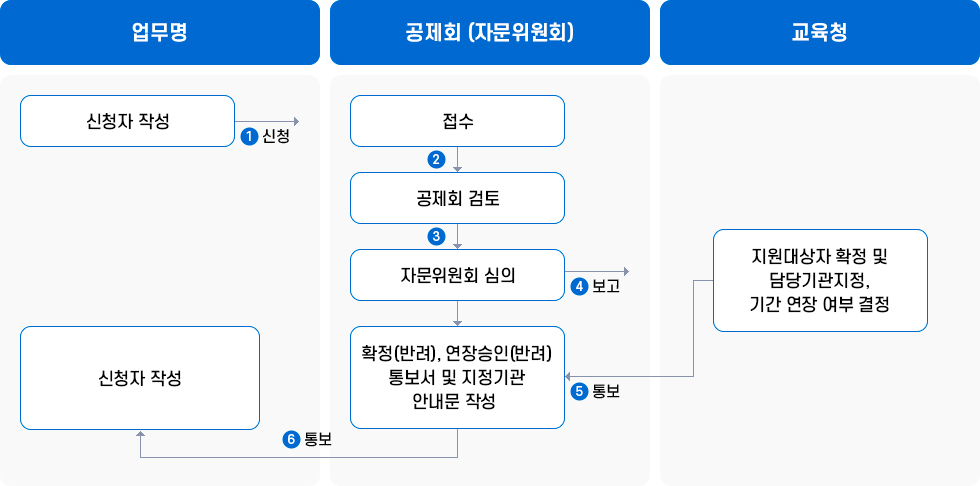Click the 신청 arrow label
The height and width of the screenshot is (486, 980).
coord(276,137)
